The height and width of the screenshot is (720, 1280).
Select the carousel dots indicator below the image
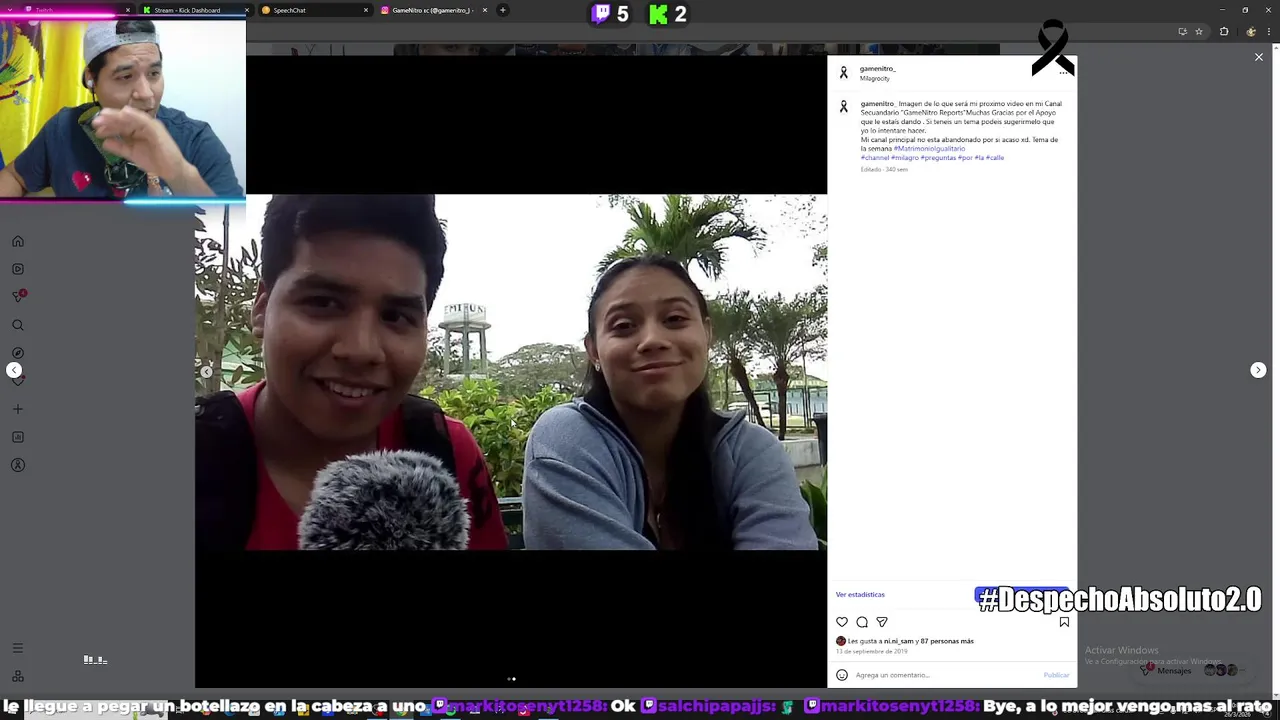511,679
